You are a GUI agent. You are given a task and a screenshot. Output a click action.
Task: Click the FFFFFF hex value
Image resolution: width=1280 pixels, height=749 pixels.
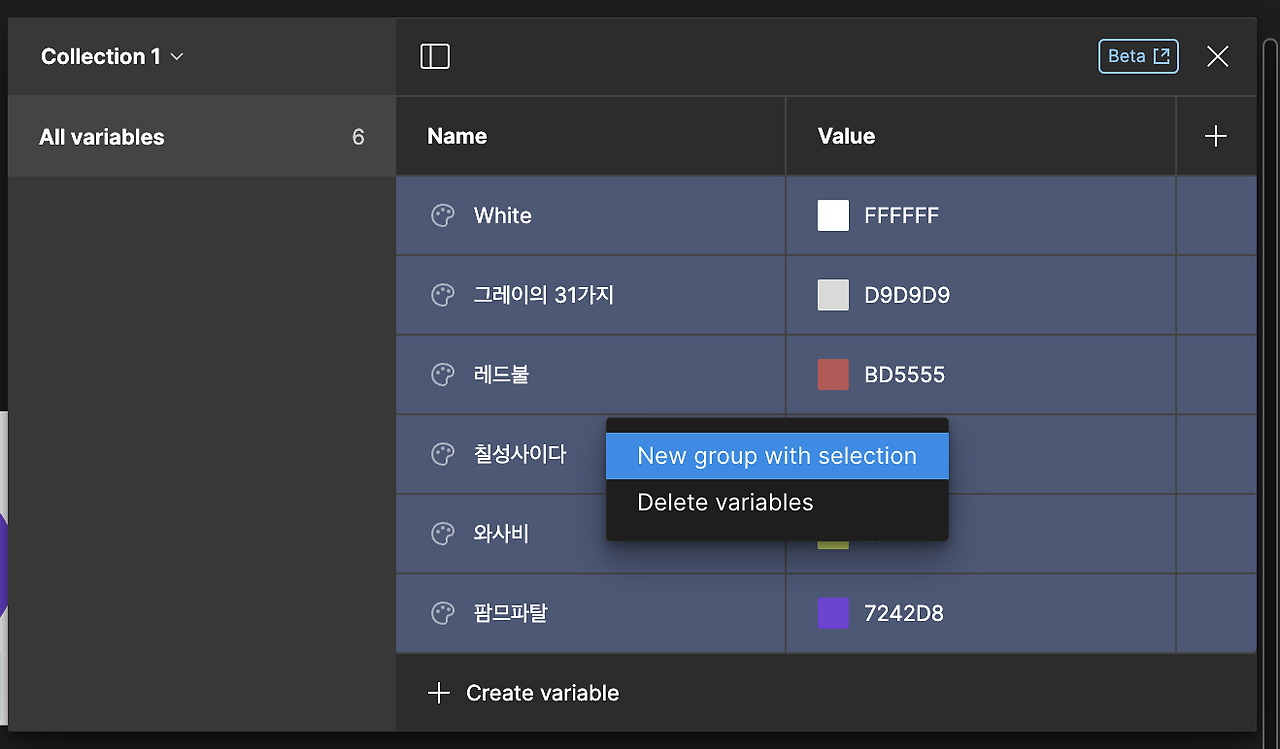pos(901,216)
